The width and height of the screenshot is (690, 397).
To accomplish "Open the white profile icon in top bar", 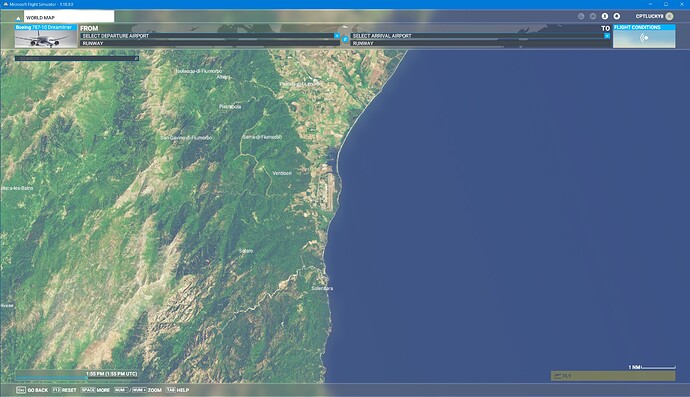I will [605, 16].
